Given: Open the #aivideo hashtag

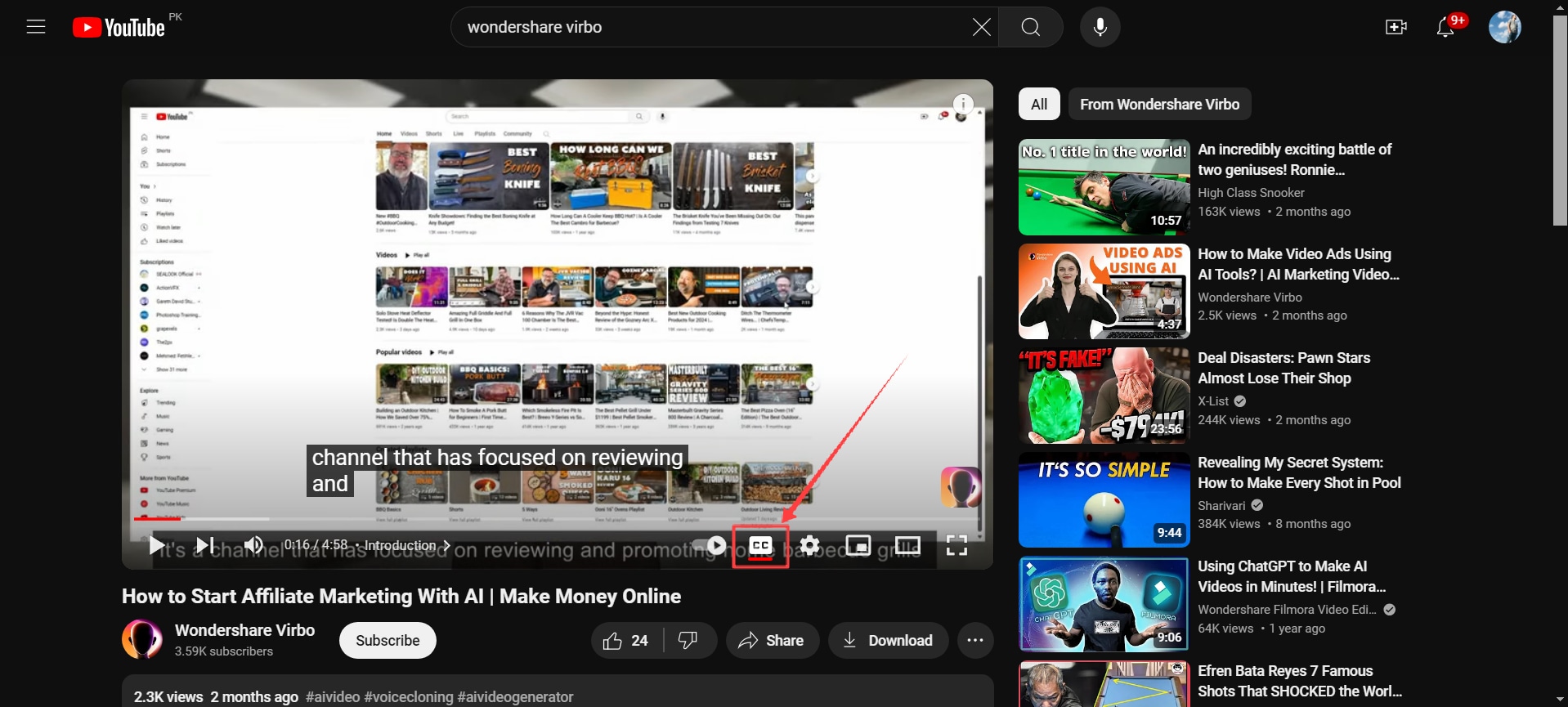Looking at the screenshot, I should [x=333, y=697].
